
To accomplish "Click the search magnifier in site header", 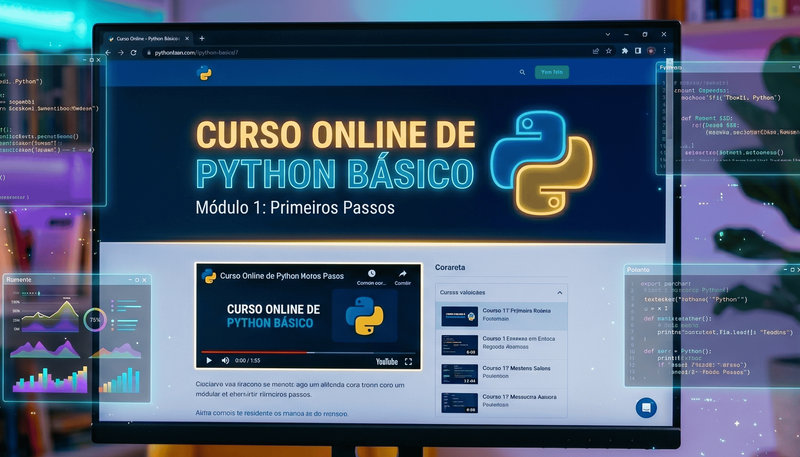I will pos(522,72).
